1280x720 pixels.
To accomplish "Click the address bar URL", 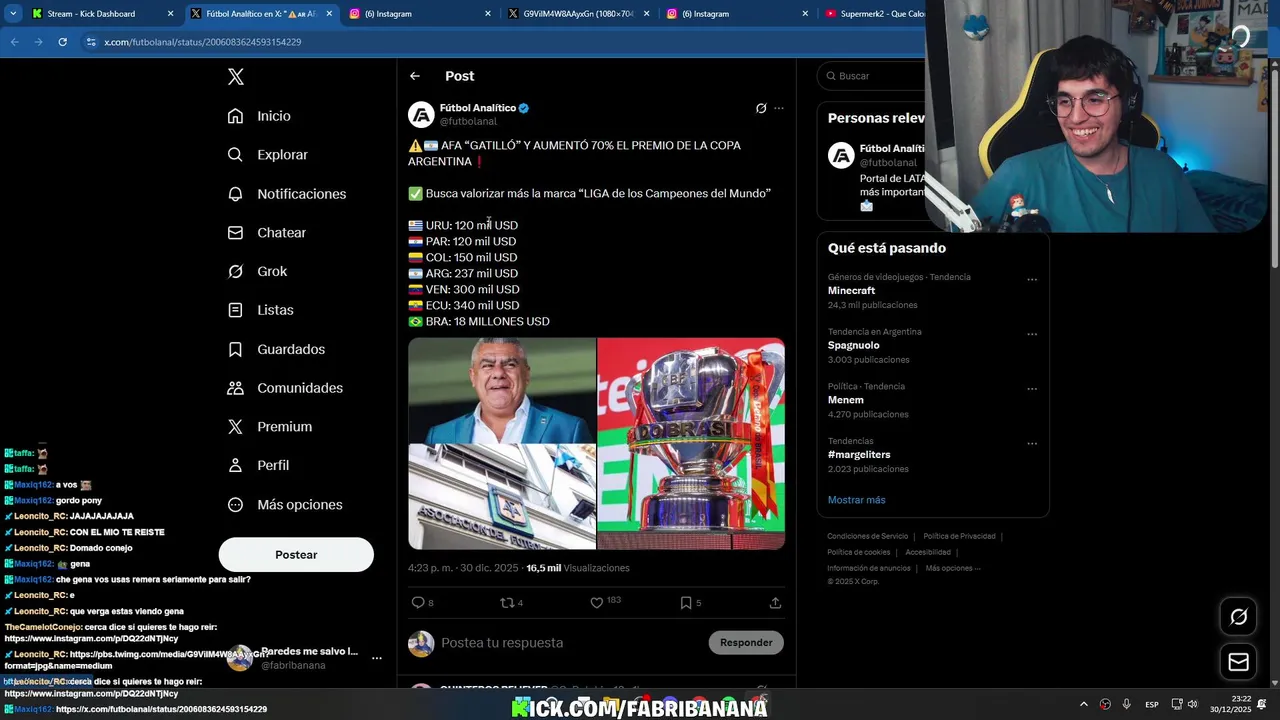I will pos(202,42).
